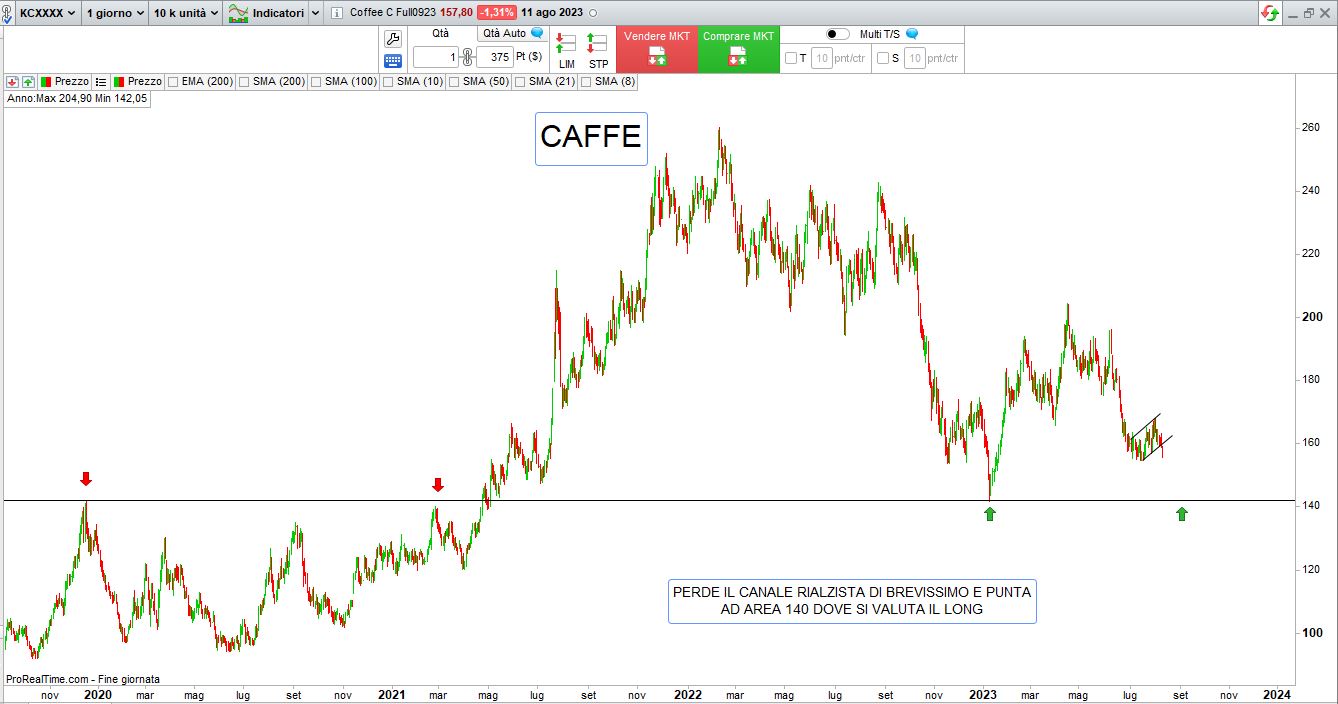This screenshot has height=704, width=1338.
Task: Click the Qtà quantity input field
Action: tap(436, 57)
